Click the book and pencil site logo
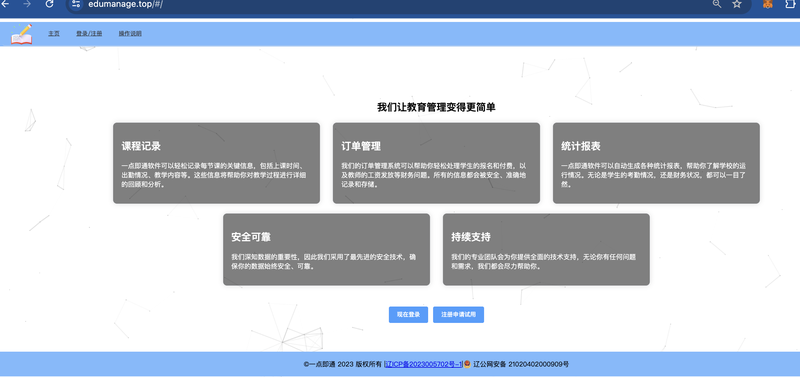This screenshot has width=800, height=377. pos(21,34)
